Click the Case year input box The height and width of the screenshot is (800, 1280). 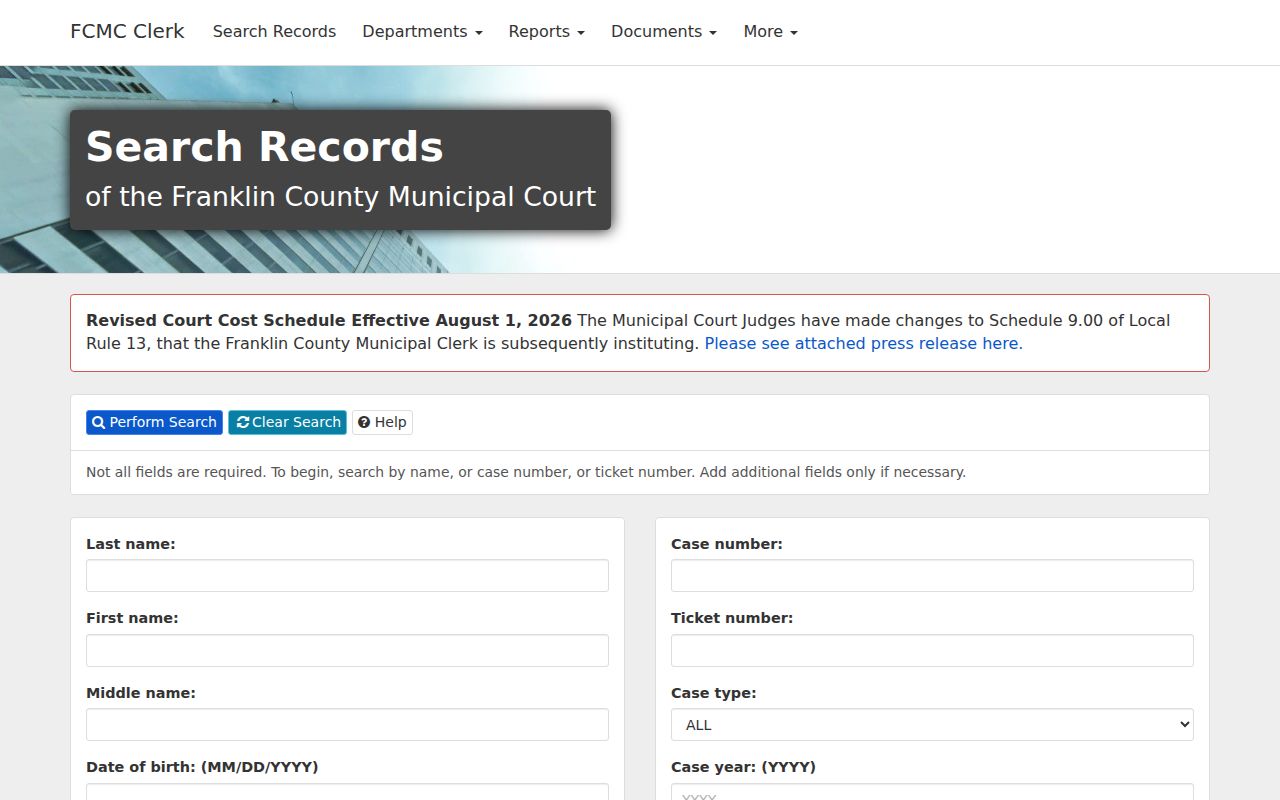[932, 792]
